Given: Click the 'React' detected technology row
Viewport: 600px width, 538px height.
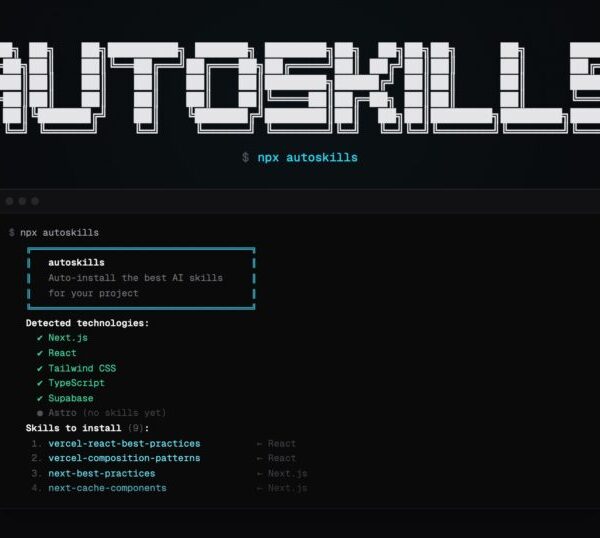Looking at the screenshot, I should [x=57, y=353].
